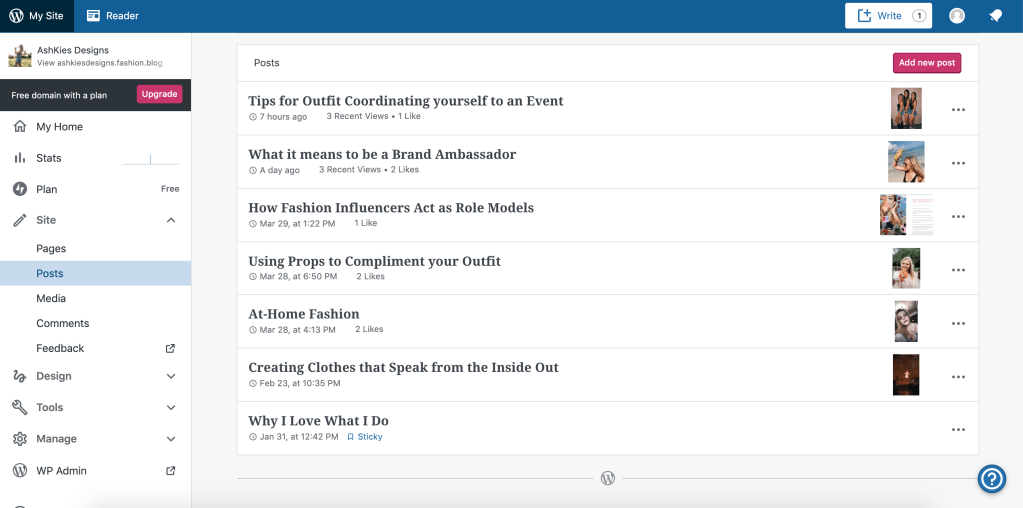This screenshot has height=508, width=1023.
Task: Open ellipsis menu for At-Home Fashion post
Action: [958, 323]
